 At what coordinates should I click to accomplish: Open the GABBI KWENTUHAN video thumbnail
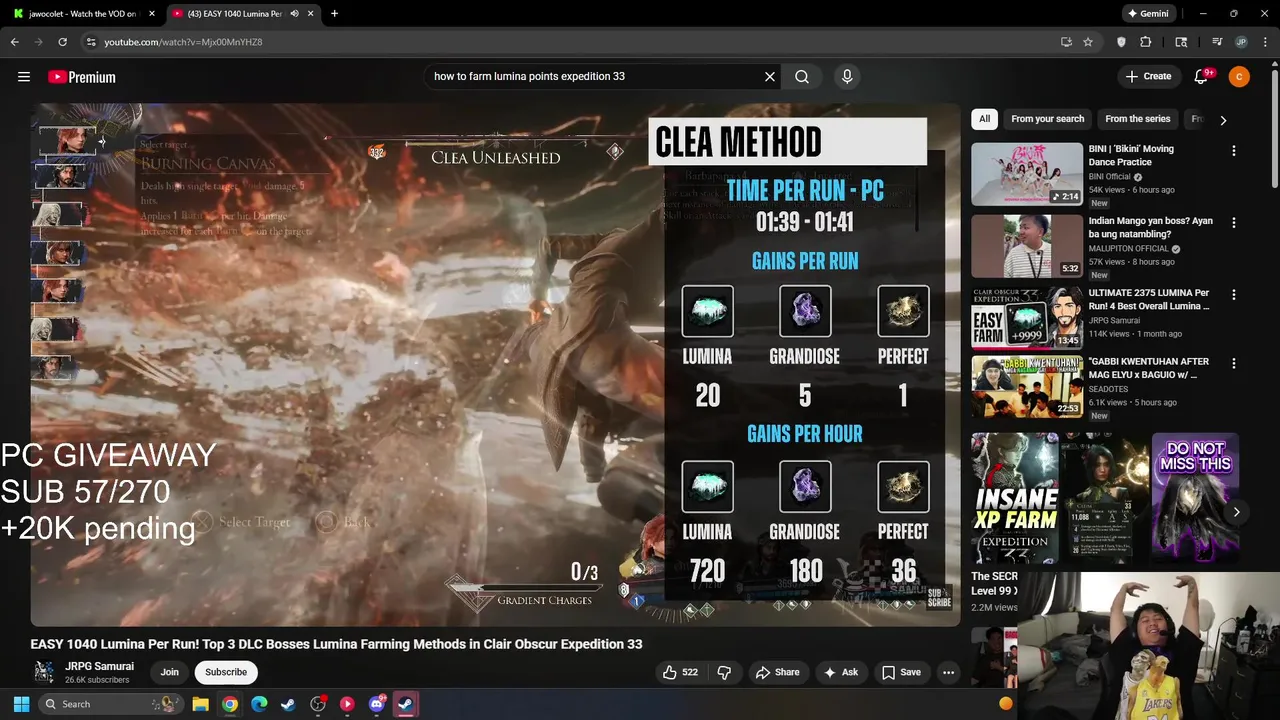tap(1027, 387)
